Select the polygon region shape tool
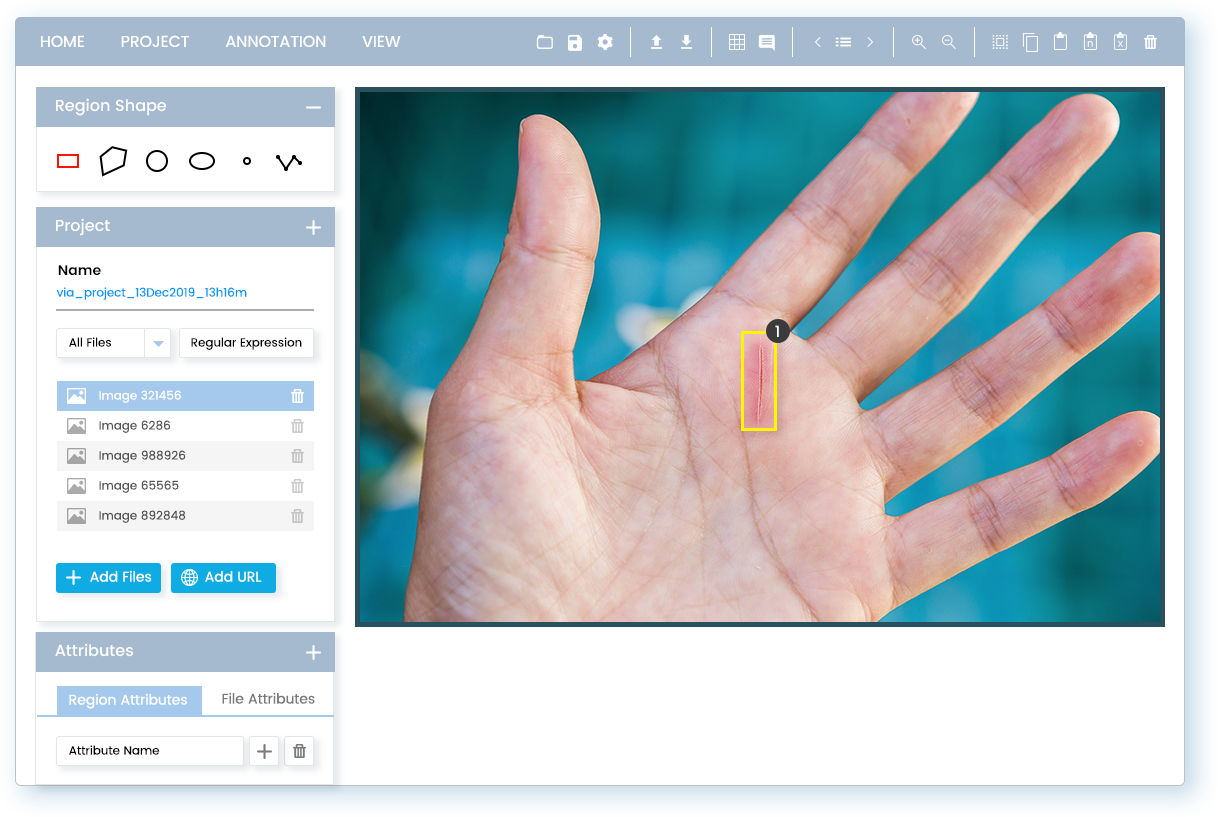 pyautogui.click(x=113, y=161)
